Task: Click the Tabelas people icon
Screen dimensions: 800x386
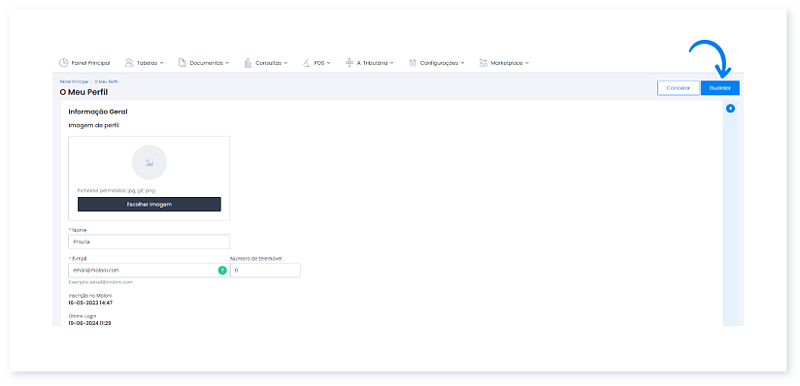Action: coord(130,63)
